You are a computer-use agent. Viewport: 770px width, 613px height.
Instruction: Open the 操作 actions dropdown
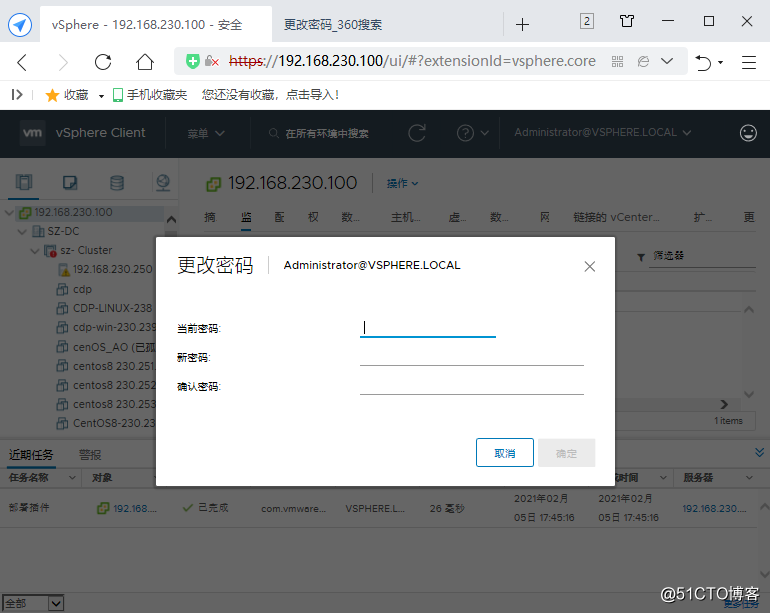(x=402, y=183)
